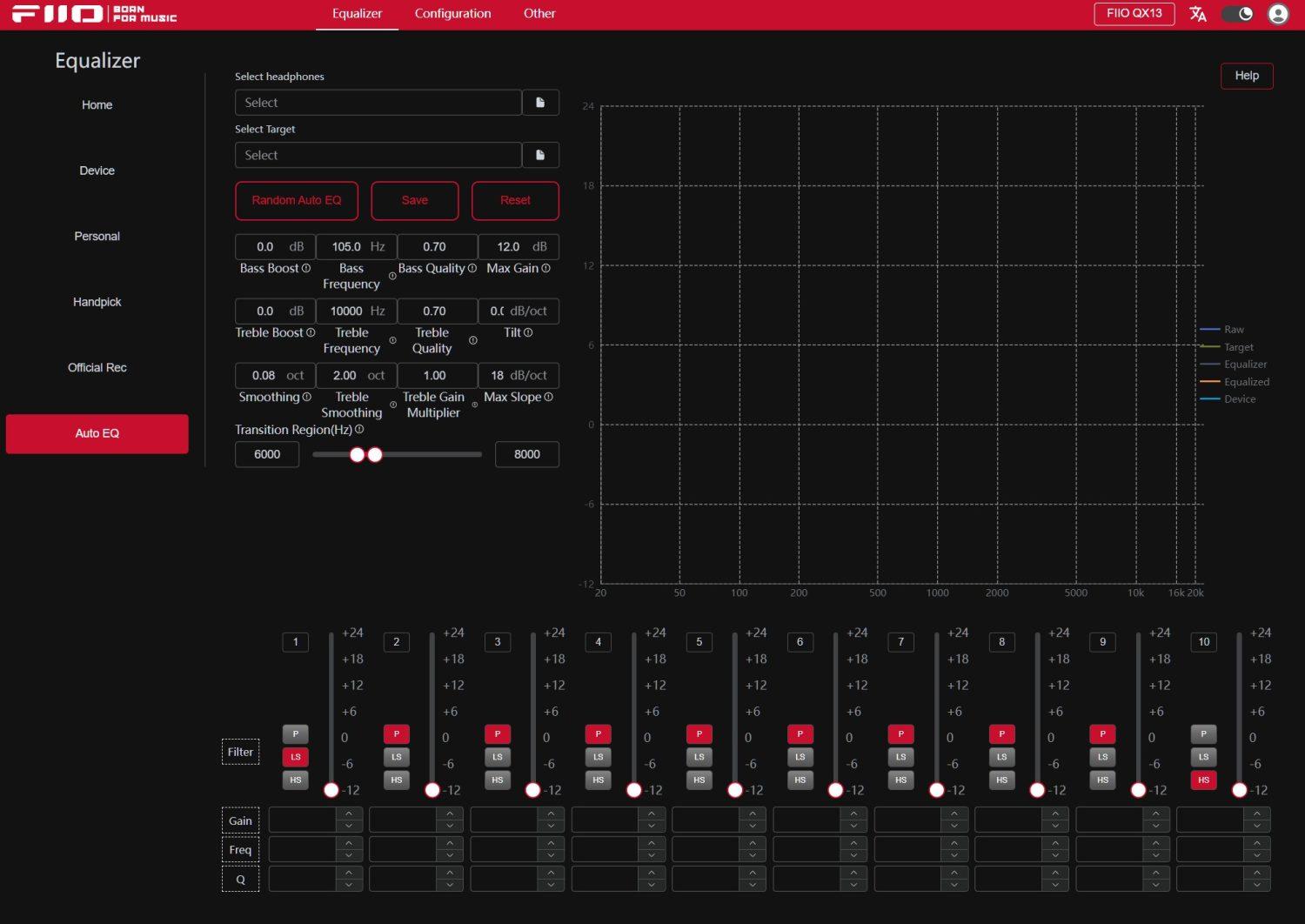This screenshot has height=924, width=1305.
Task: Open the Select Target dropdown
Action: 378,155
